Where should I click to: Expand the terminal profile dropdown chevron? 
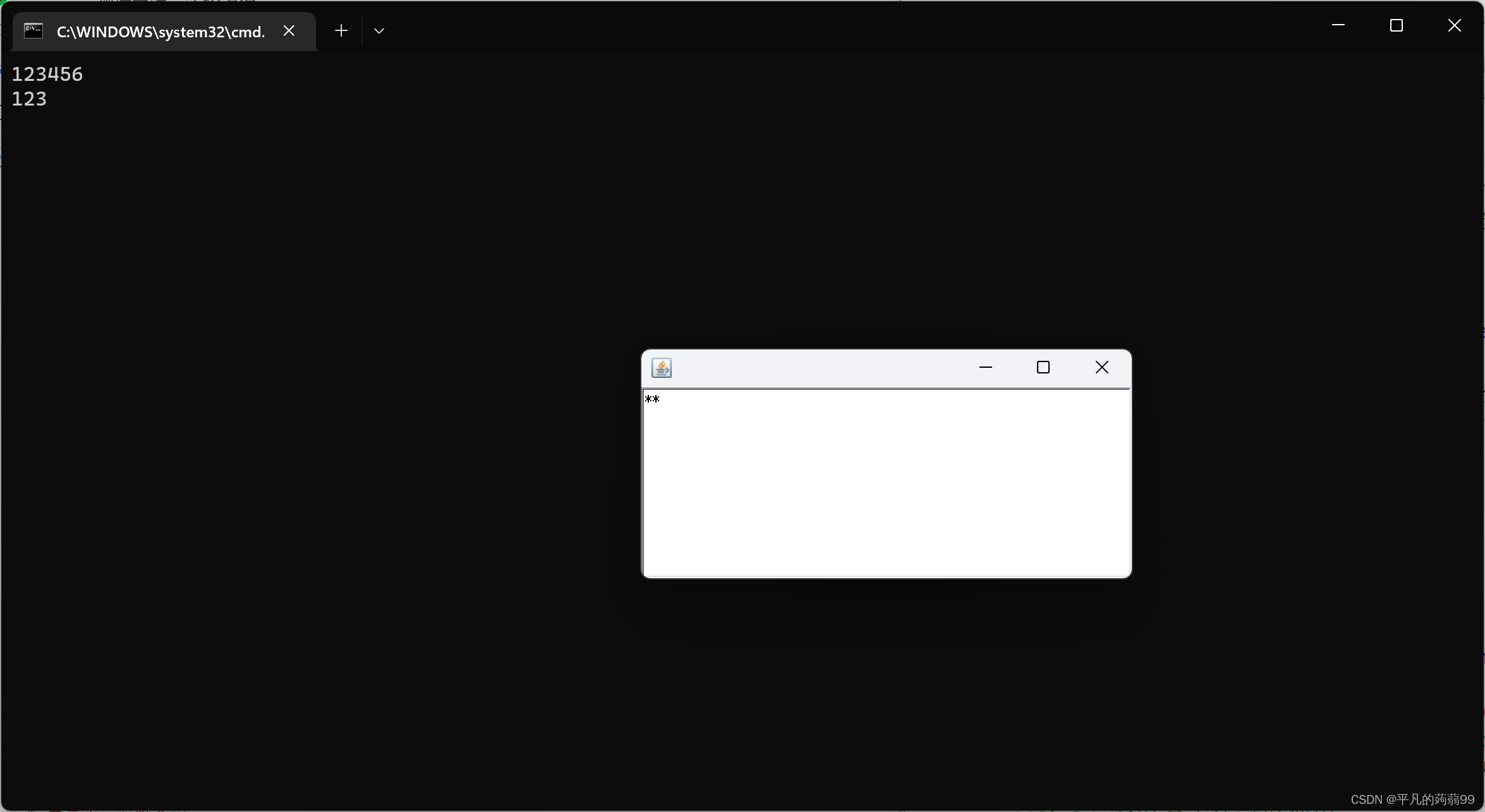pos(379,30)
